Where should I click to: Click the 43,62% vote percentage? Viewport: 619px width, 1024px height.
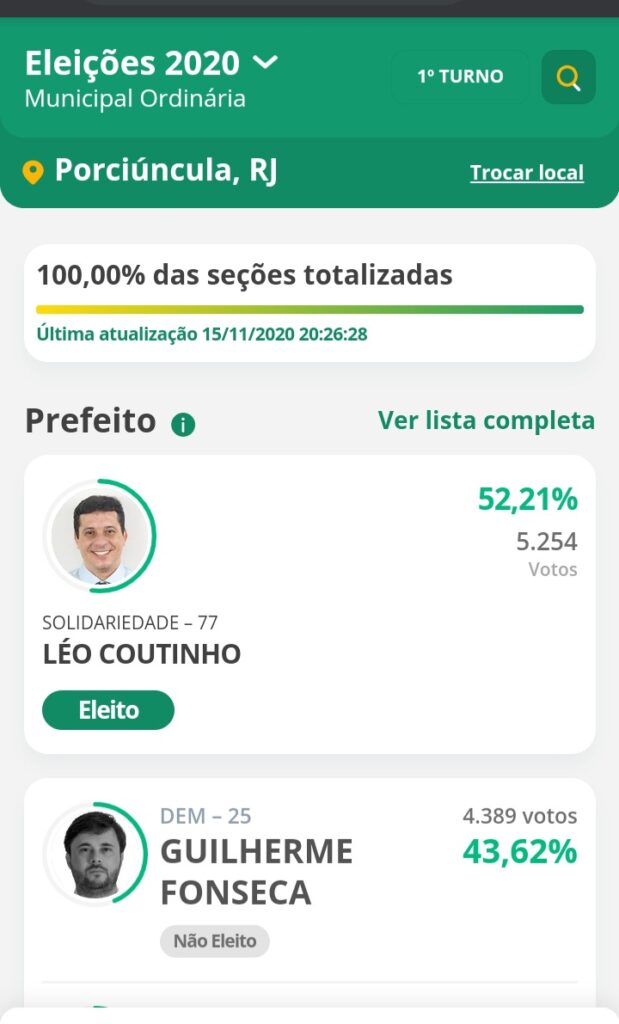(520, 852)
